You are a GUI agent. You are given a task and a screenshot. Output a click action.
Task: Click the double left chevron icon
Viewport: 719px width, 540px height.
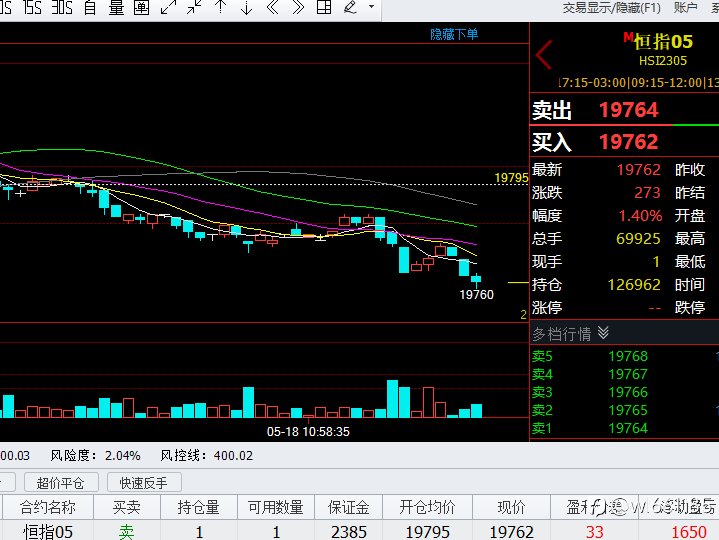pos(272,7)
